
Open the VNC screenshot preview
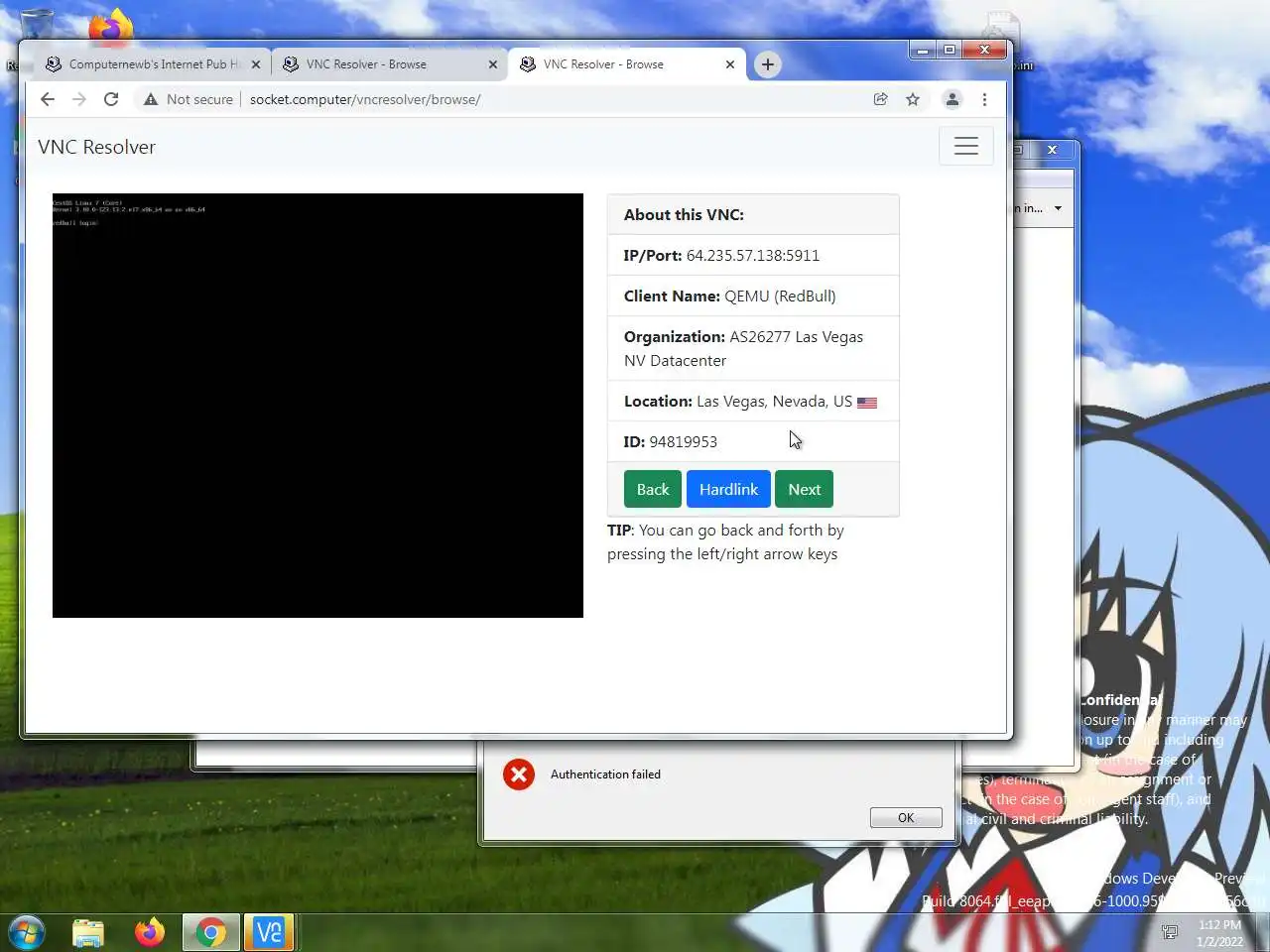317,406
